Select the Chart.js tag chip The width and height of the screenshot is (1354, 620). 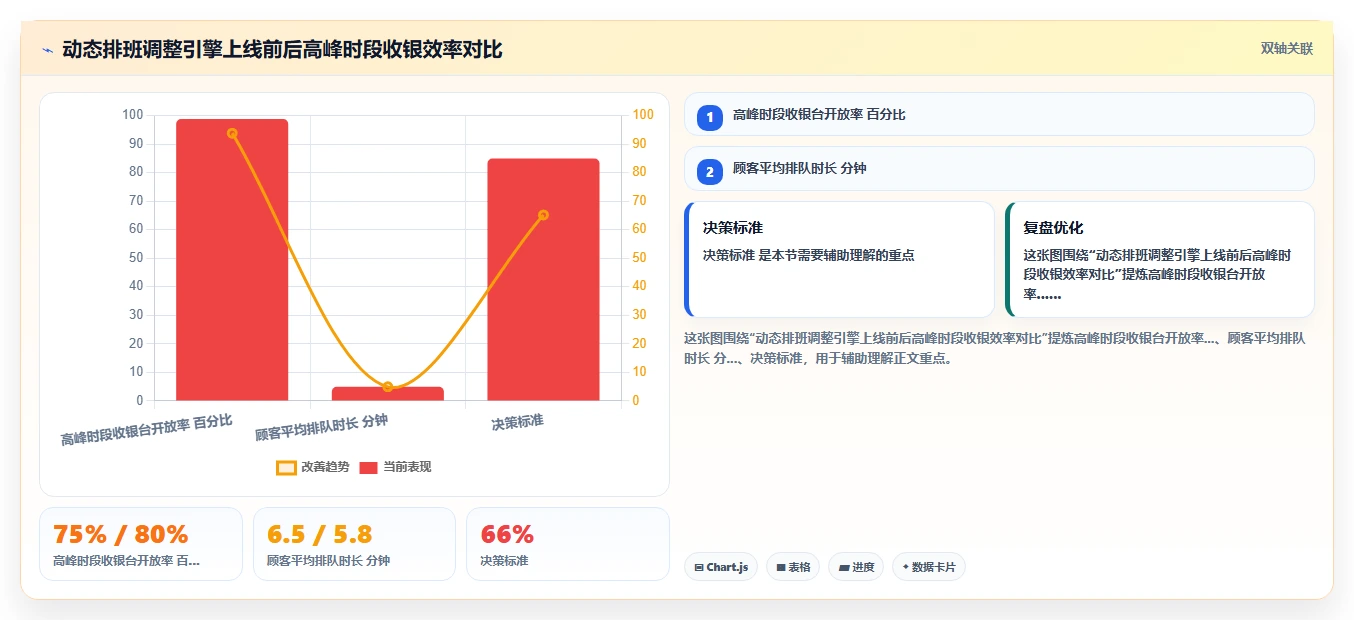coord(721,567)
